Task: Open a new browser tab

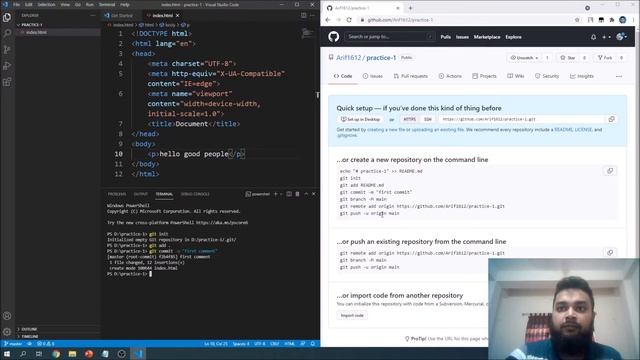Action: (410, 8)
